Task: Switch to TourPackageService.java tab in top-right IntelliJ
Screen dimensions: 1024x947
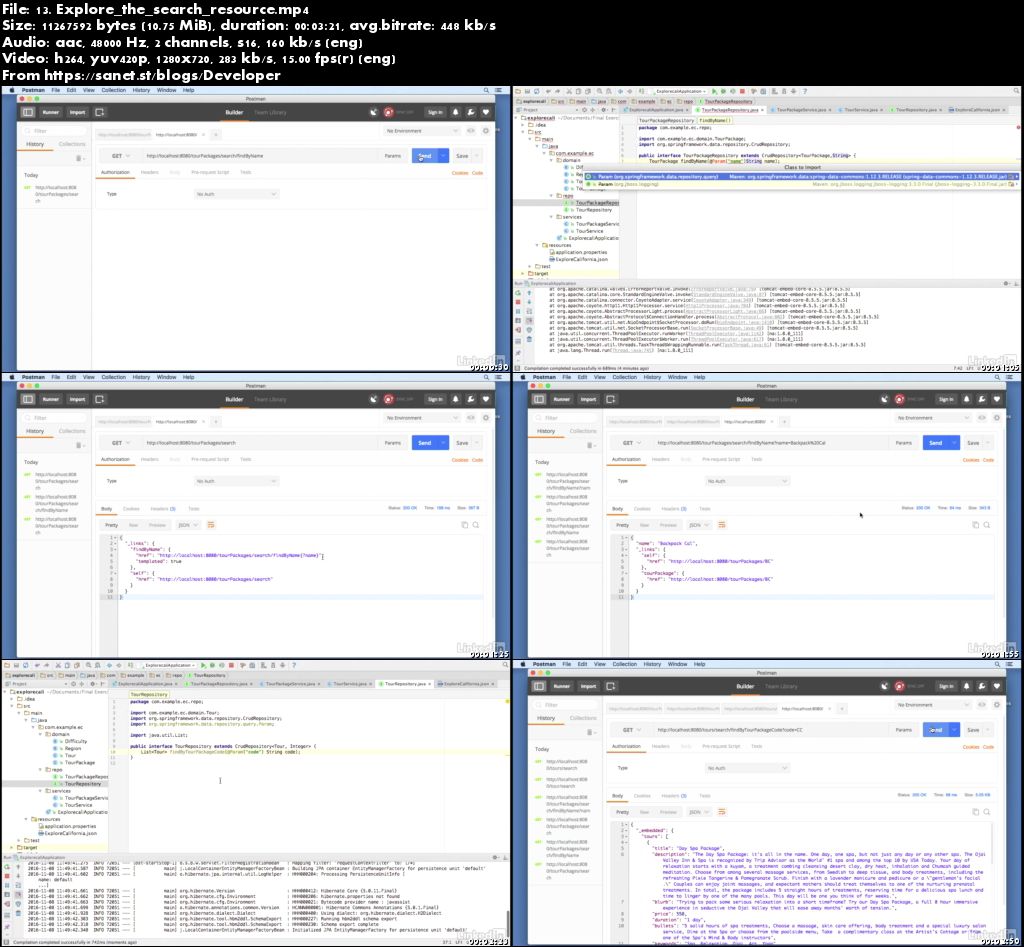Action: (x=799, y=110)
